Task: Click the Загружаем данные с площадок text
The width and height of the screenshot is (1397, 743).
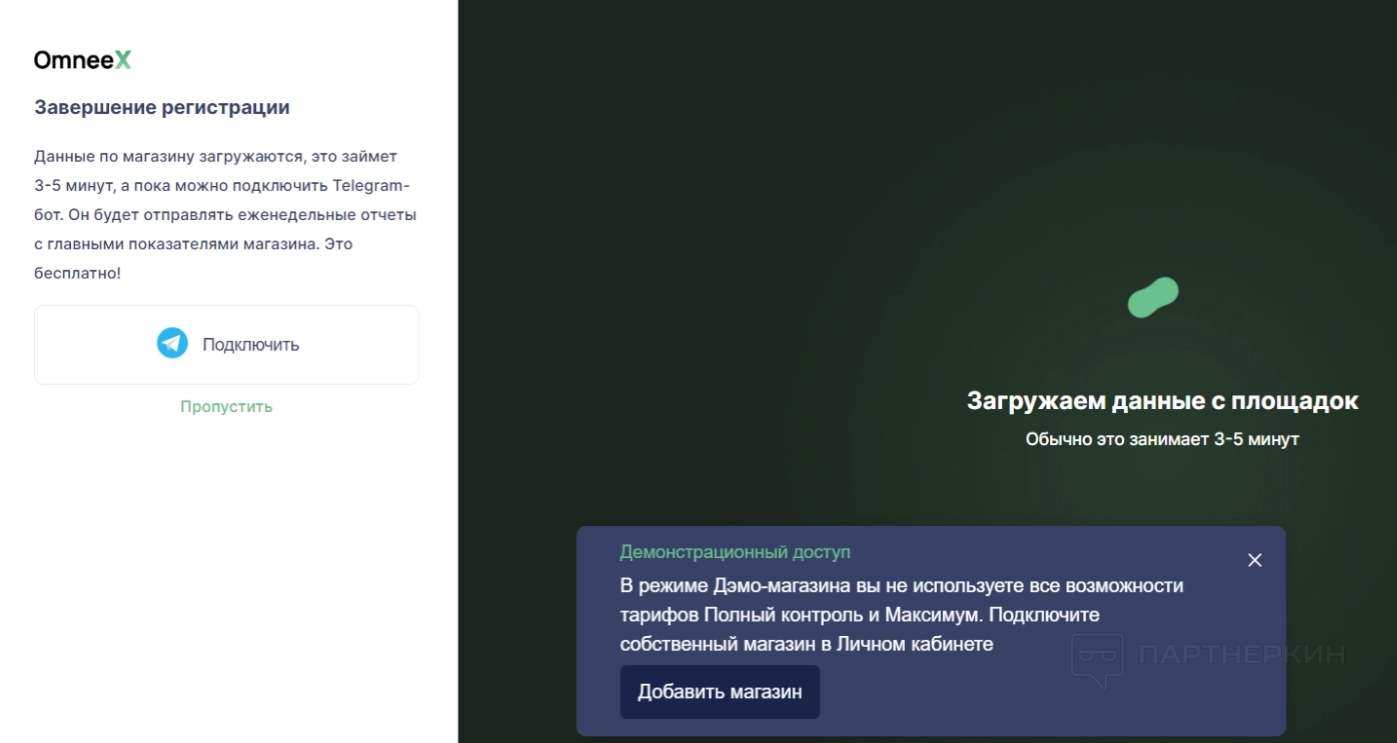Action: 1162,401
